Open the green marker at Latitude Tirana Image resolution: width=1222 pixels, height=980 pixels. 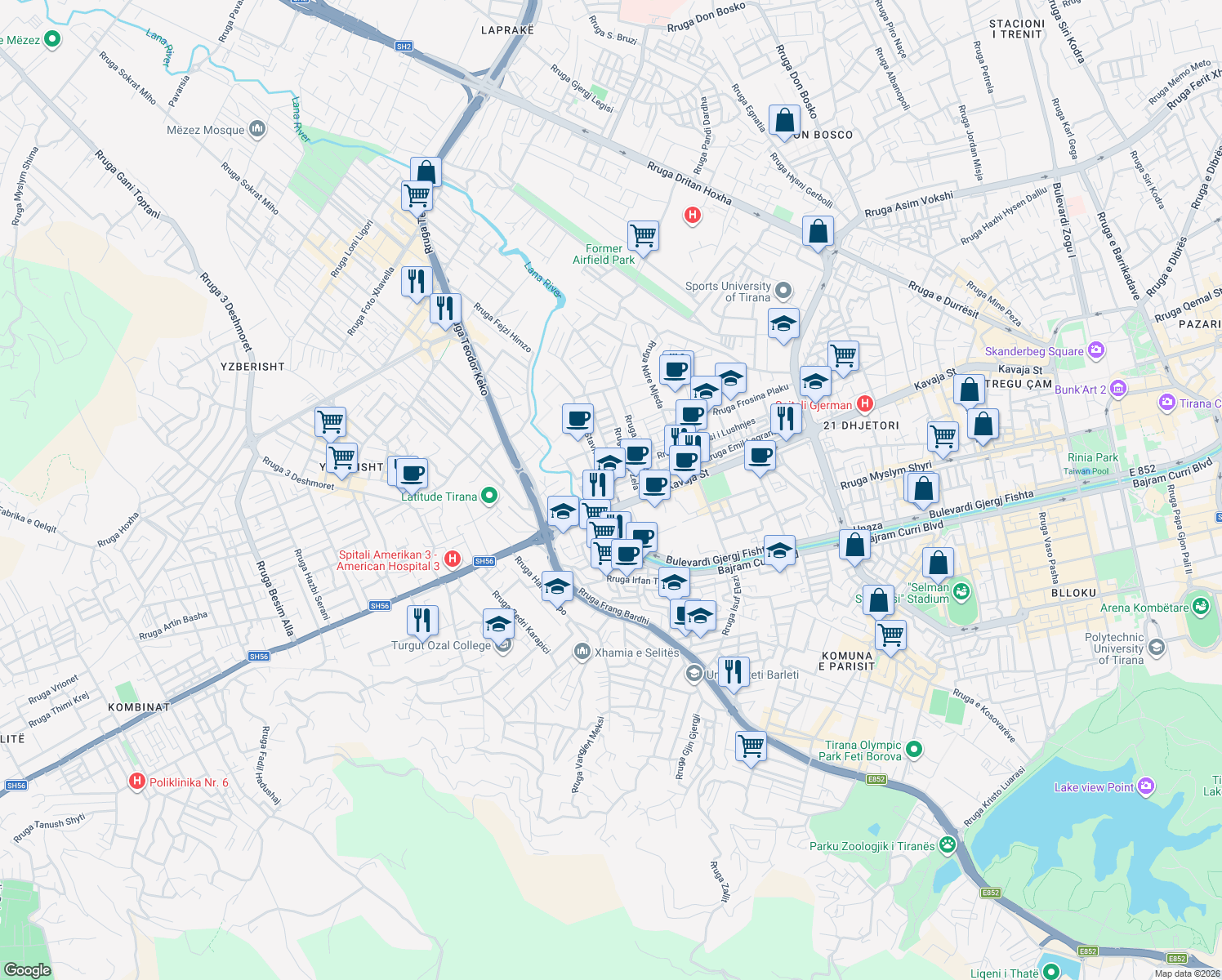click(x=488, y=495)
